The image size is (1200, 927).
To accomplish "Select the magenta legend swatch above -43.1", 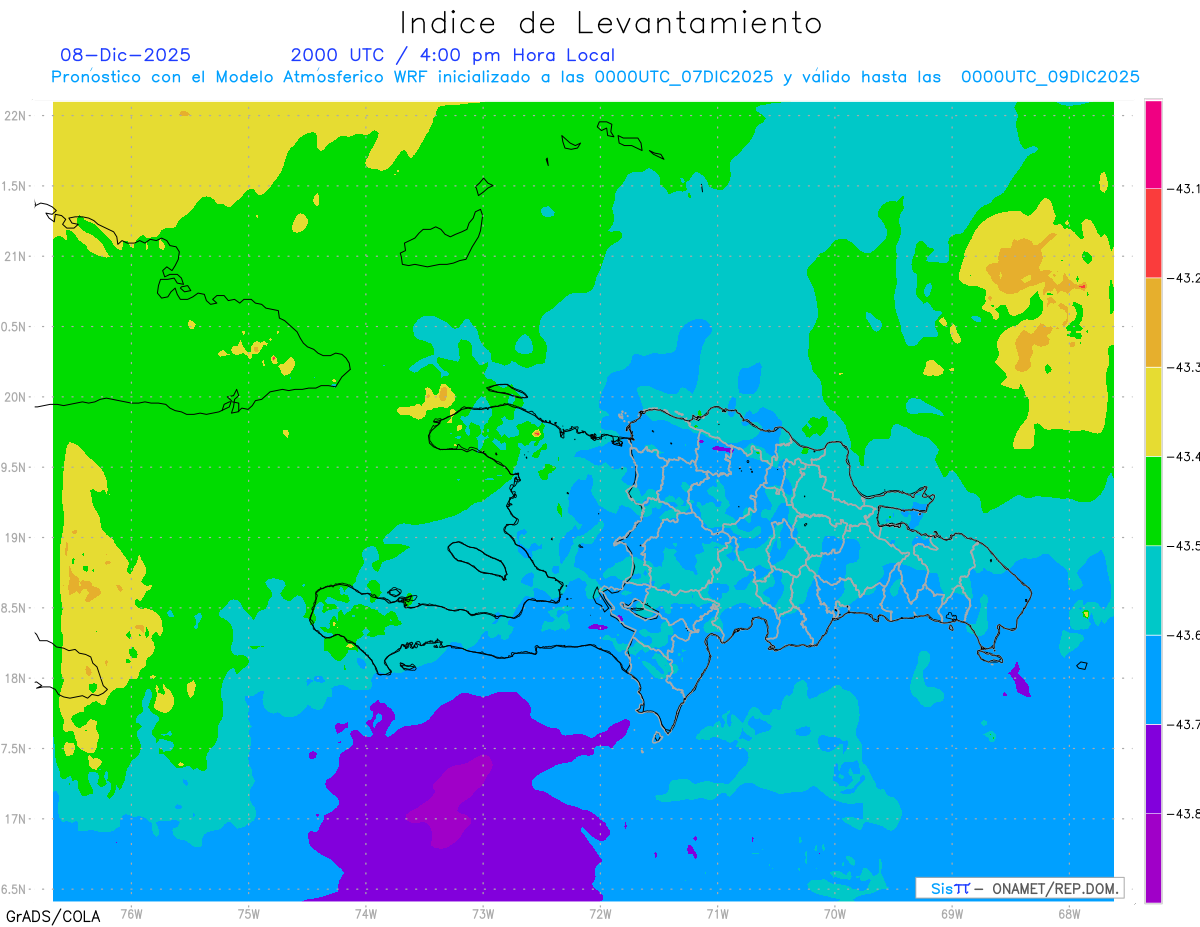I will [1153, 144].
